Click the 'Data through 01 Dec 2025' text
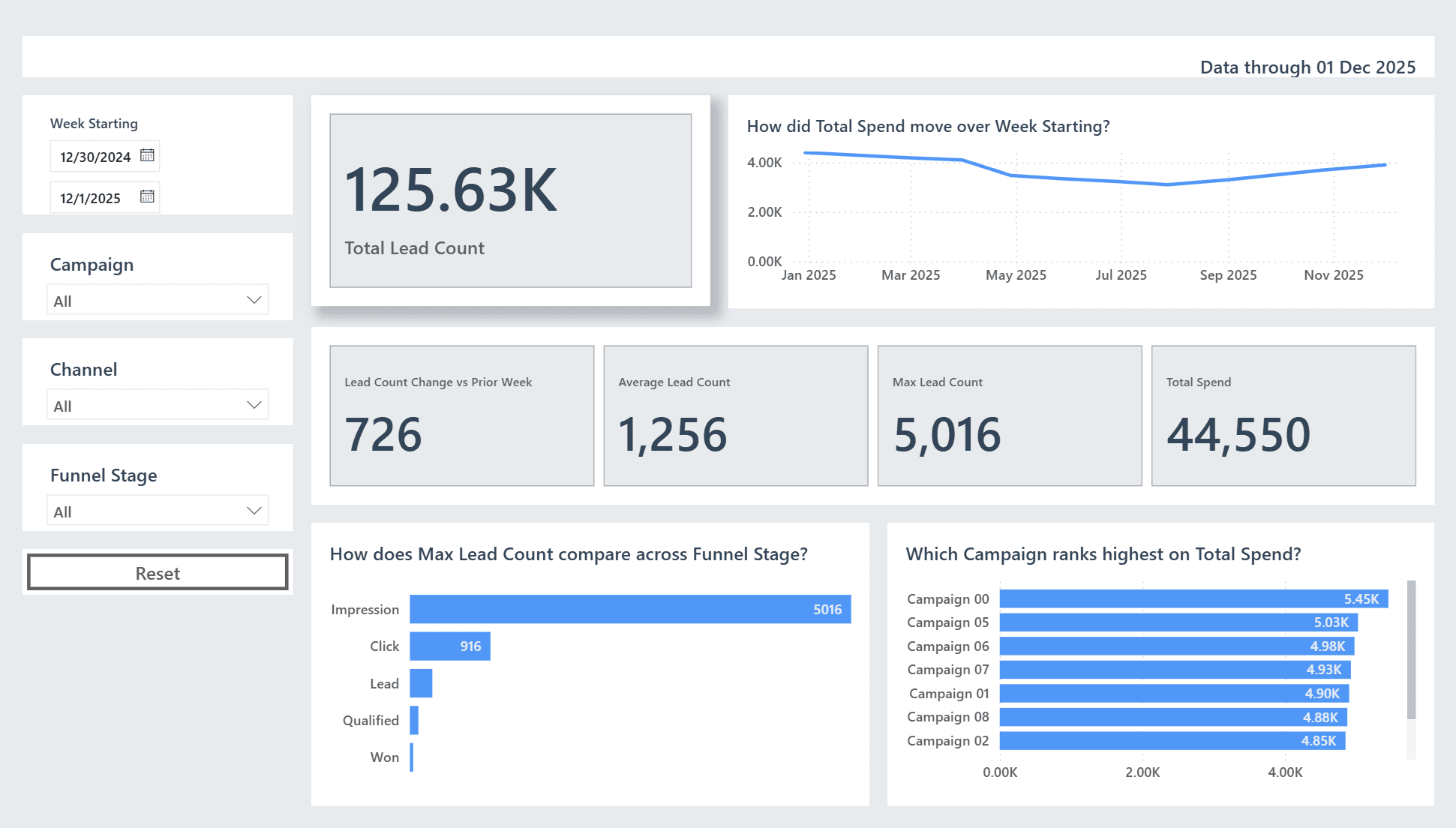 (x=1307, y=67)
